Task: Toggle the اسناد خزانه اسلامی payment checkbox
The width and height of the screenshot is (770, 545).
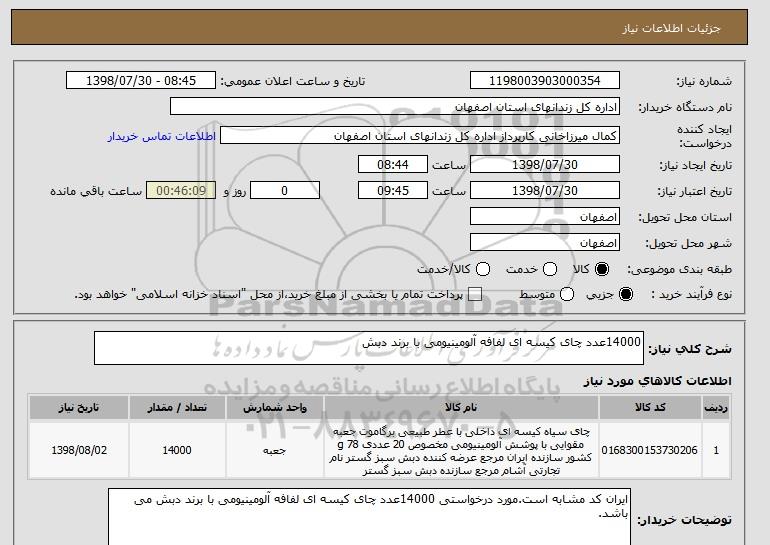Action: tap(475, 295)
